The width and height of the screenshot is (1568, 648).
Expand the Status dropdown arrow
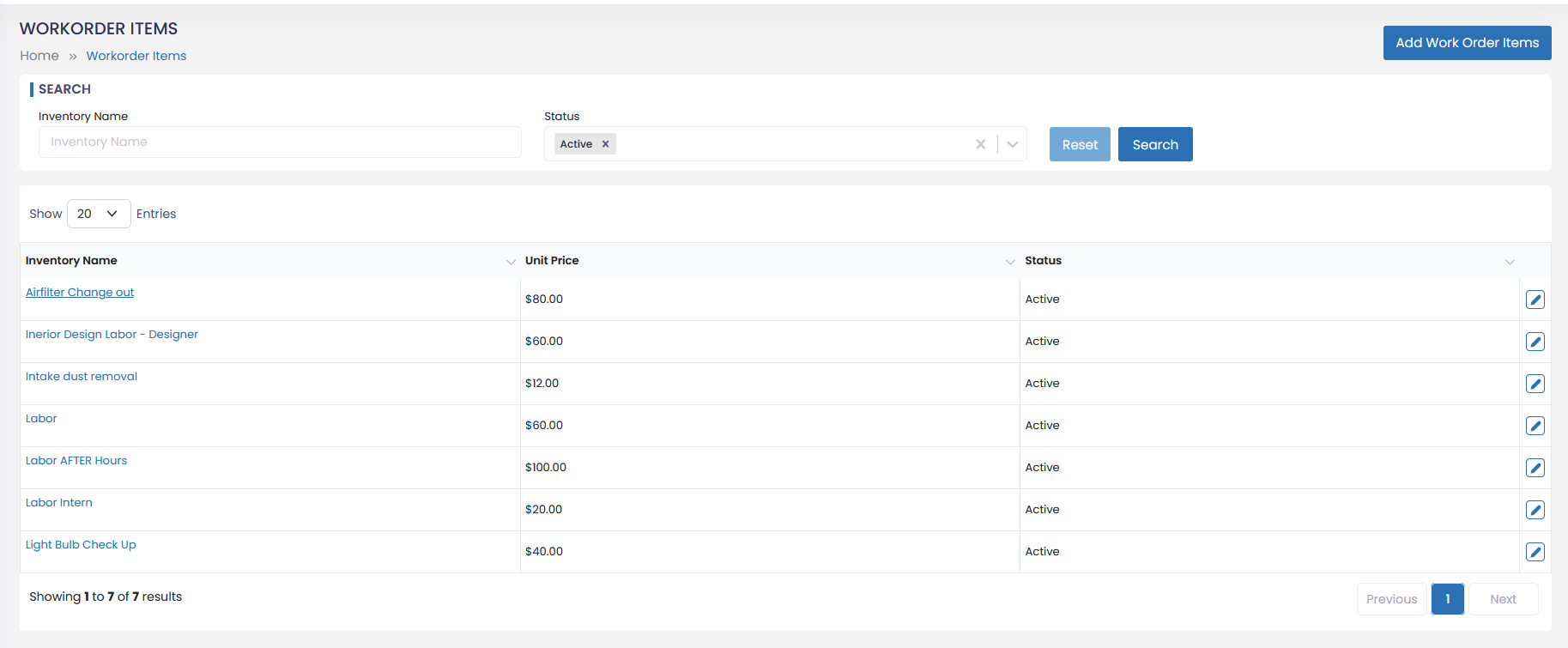click(1013, 144)
